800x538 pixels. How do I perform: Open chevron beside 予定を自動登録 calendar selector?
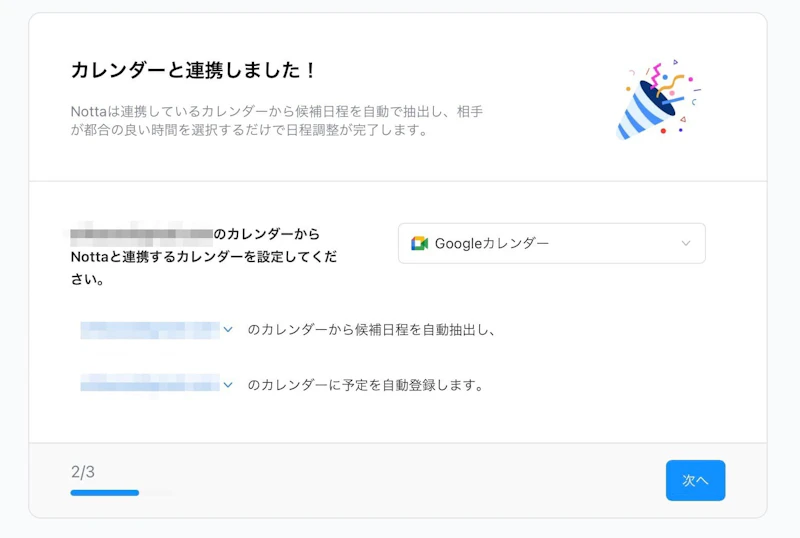pyautogui.click(x=228, y=385)
